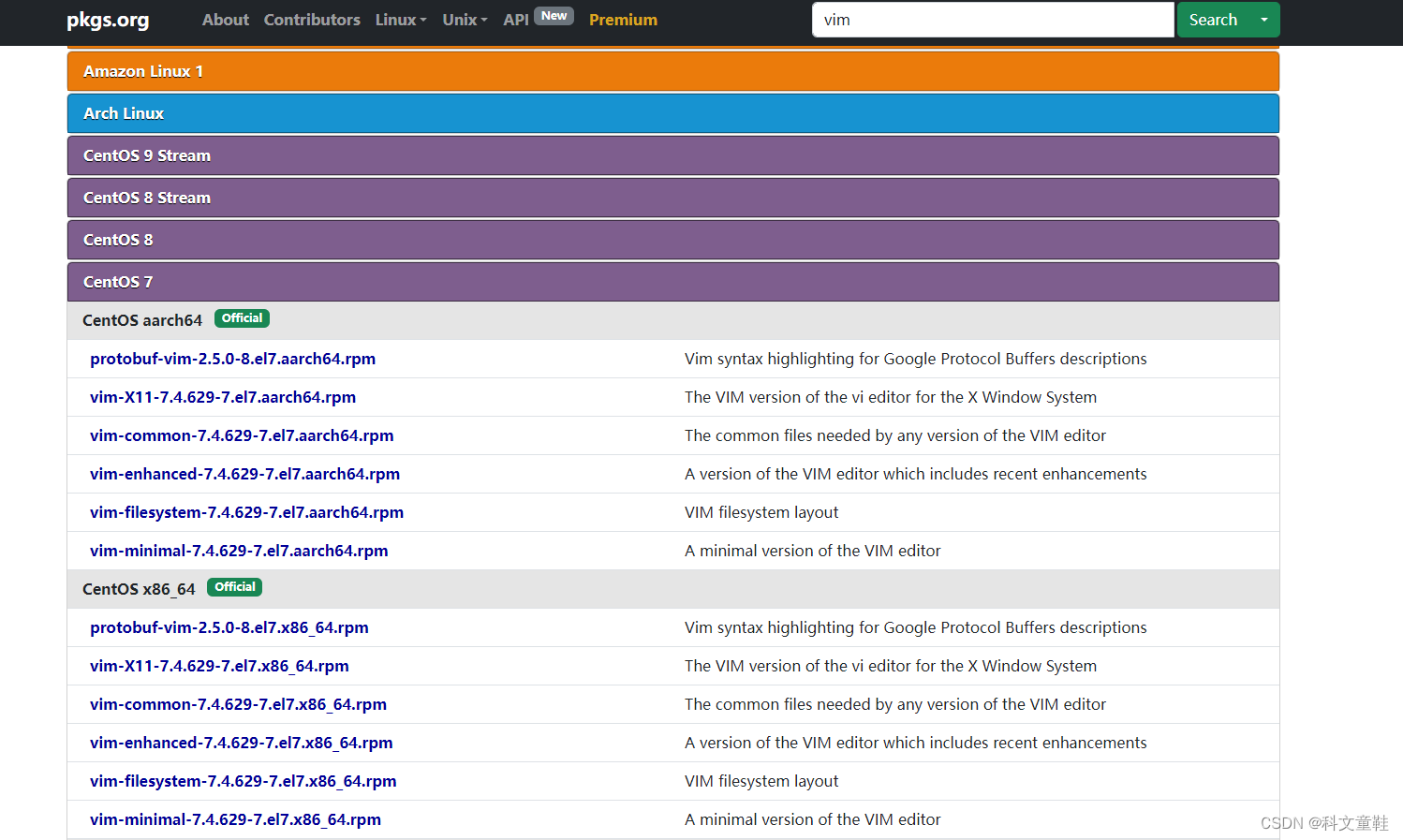The image size is (1403, 840).
Task: Expand the Amazon Linux 1 section
Action: point(673,71)
